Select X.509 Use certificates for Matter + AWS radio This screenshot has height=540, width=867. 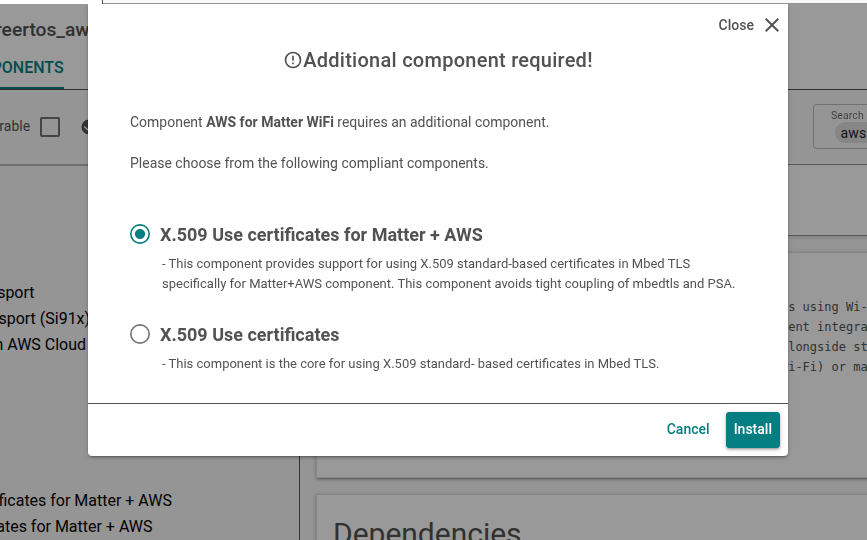coord(140,234)
